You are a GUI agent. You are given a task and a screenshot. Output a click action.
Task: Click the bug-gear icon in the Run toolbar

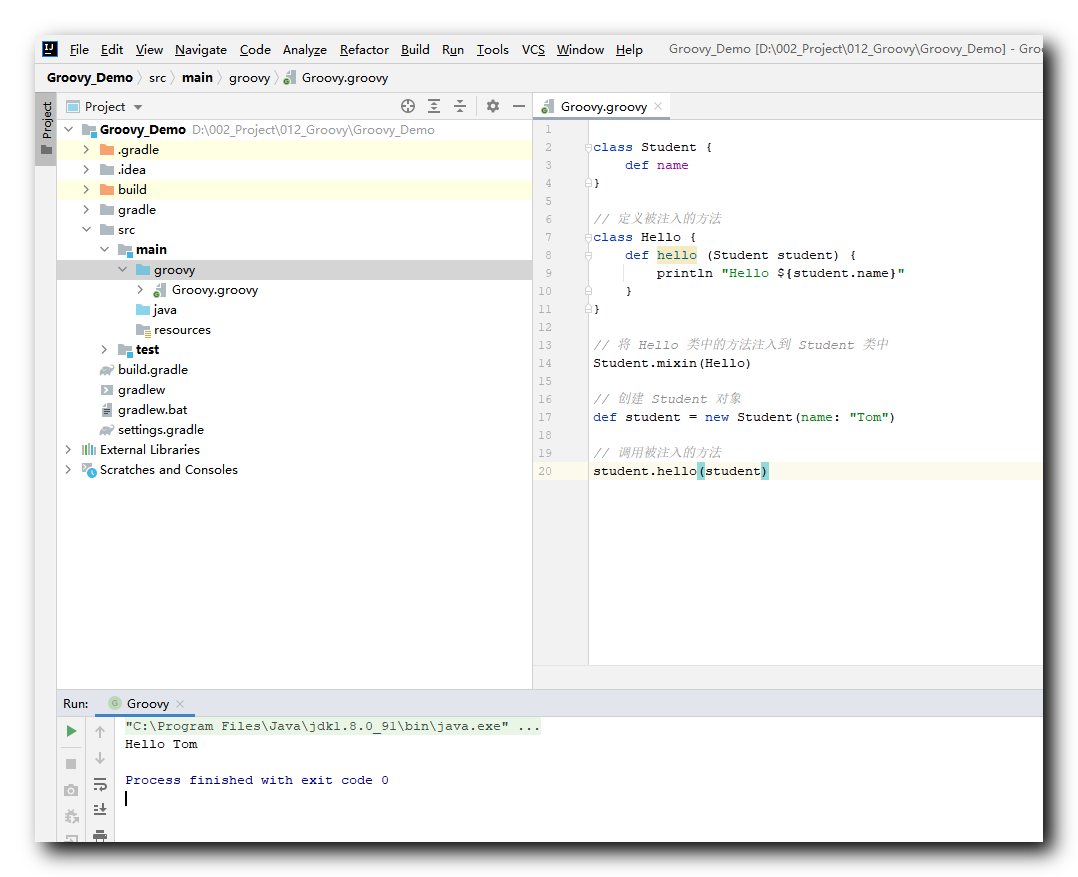[72, 817]
